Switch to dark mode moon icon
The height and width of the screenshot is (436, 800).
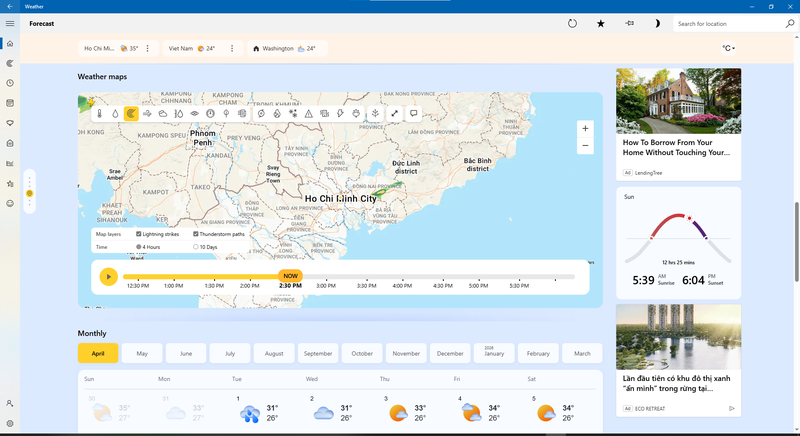657,23
